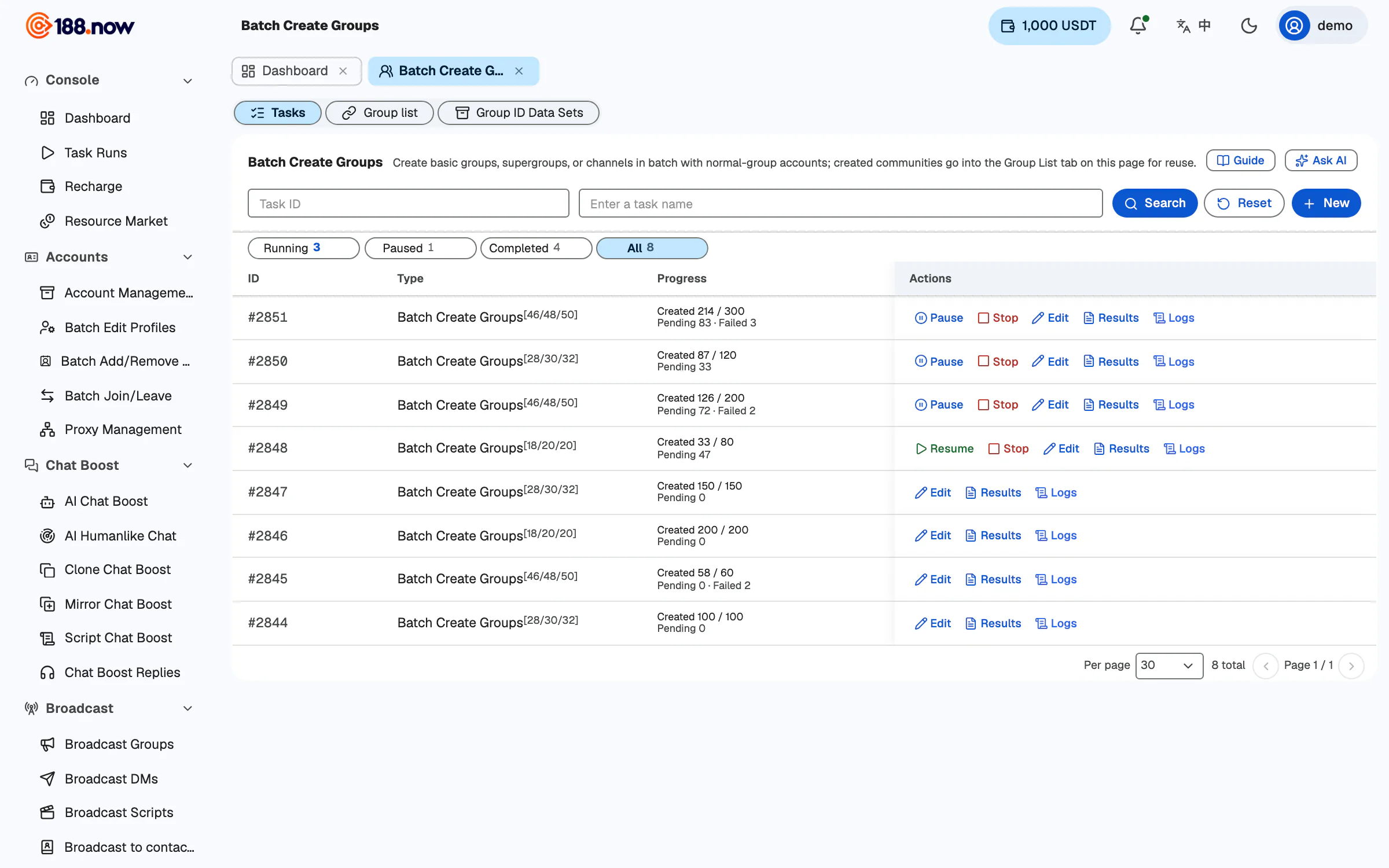Open the Per page dropdown
This screenshot has height=868, width=1389.
(1169, 665)
